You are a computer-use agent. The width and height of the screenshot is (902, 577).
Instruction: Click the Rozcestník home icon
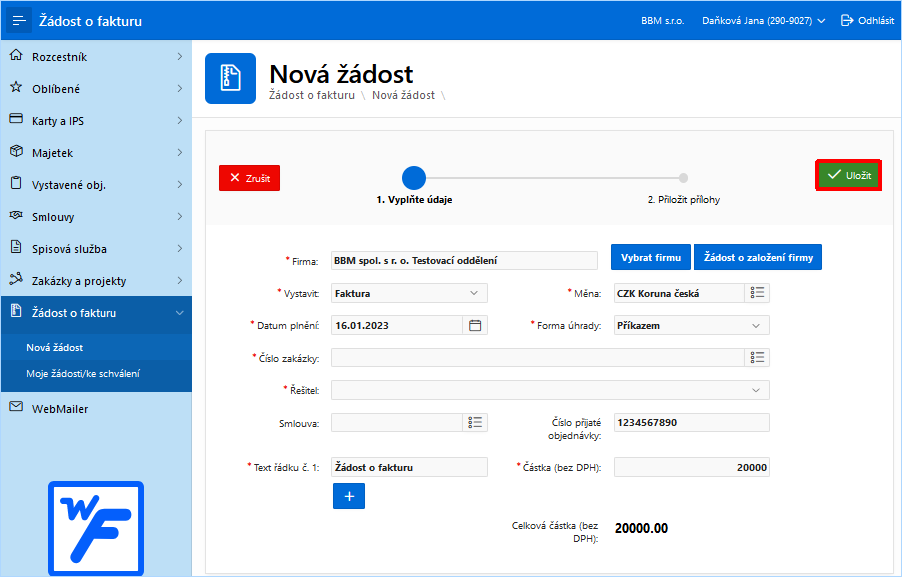point(16,55)
